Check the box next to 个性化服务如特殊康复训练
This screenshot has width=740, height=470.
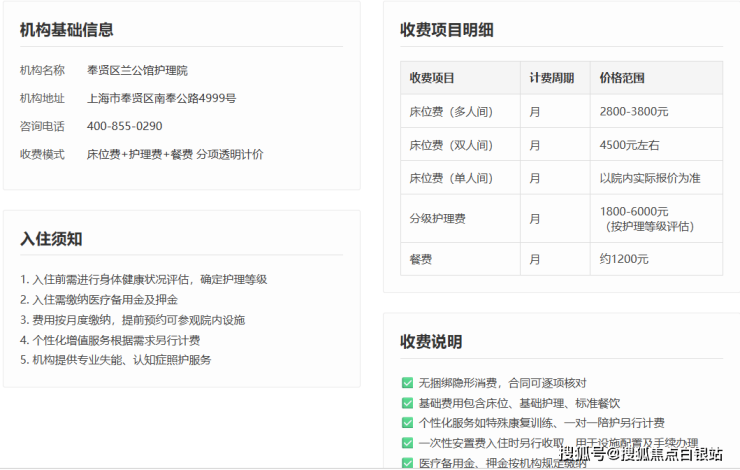point(407,423)
